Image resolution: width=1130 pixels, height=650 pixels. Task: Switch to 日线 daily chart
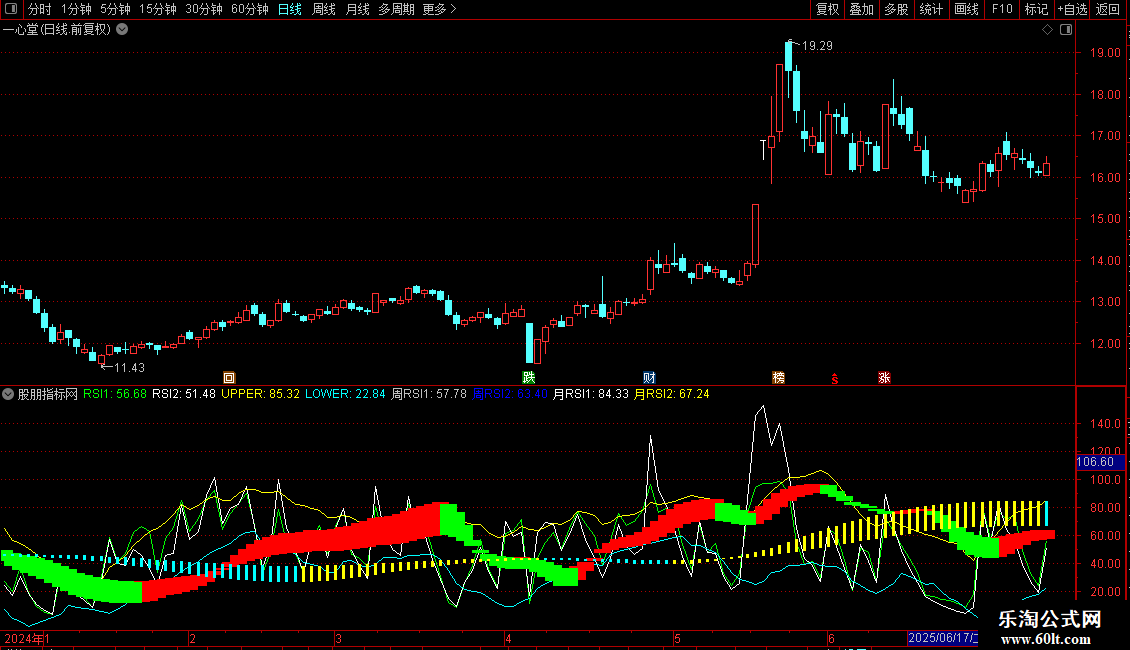(290, 9)
